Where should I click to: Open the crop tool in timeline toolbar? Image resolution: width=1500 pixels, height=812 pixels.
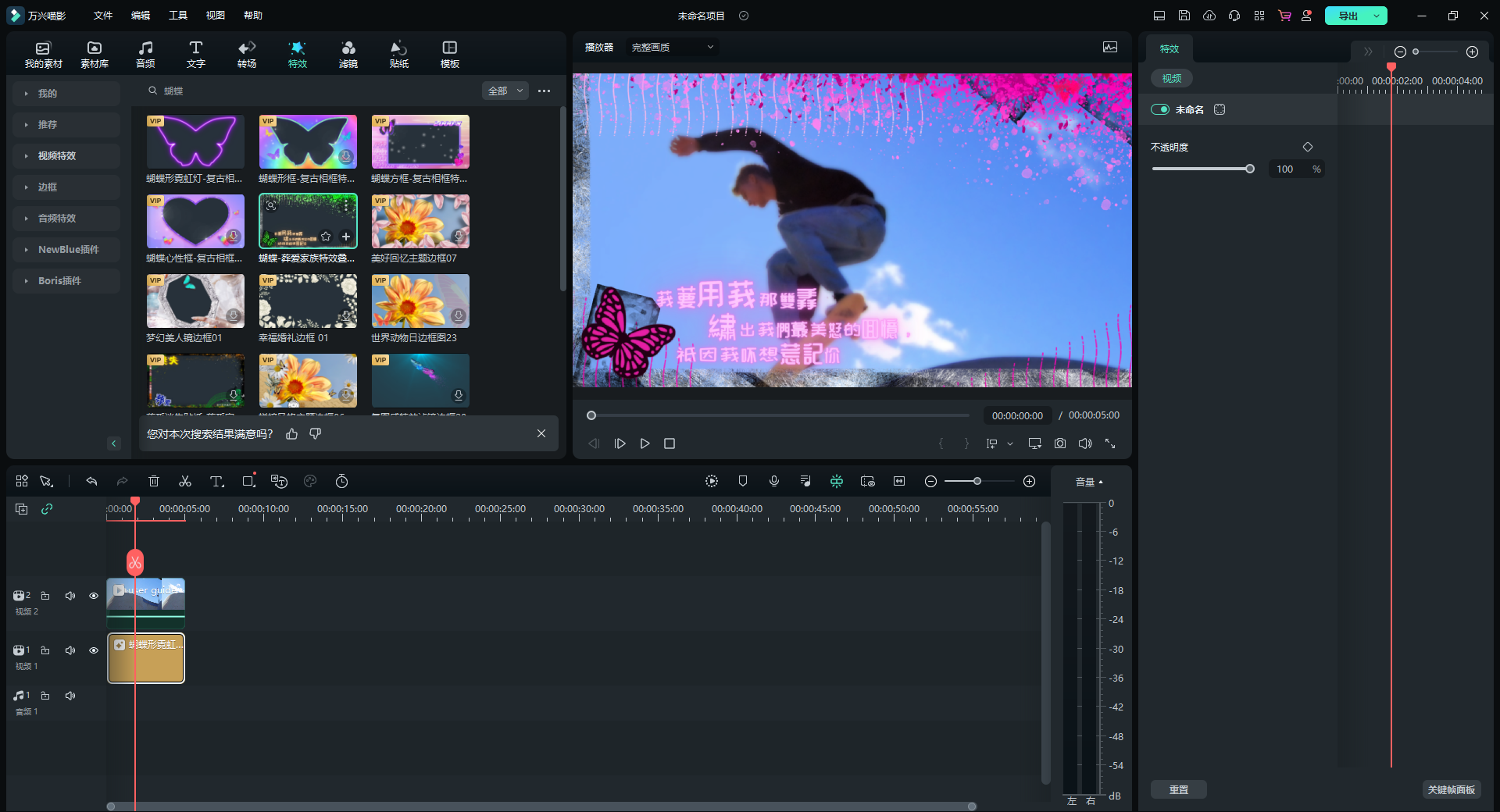click(248, 482)
